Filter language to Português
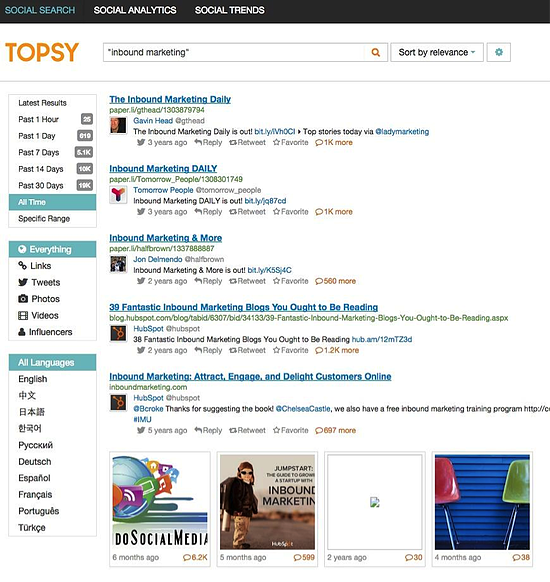 click(39, 511)
